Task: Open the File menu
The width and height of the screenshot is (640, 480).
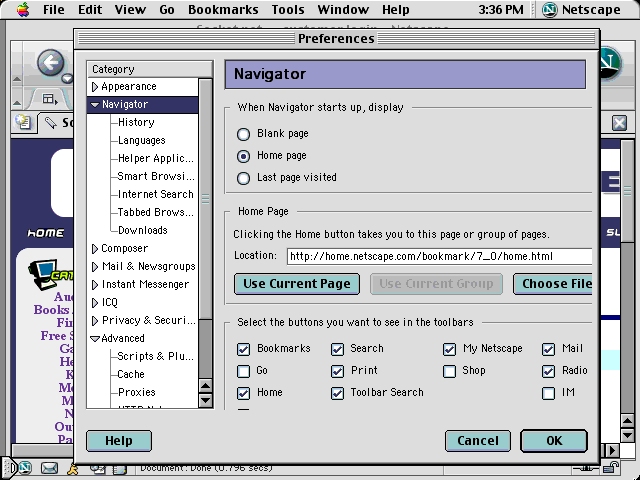Action: [53, 9]
